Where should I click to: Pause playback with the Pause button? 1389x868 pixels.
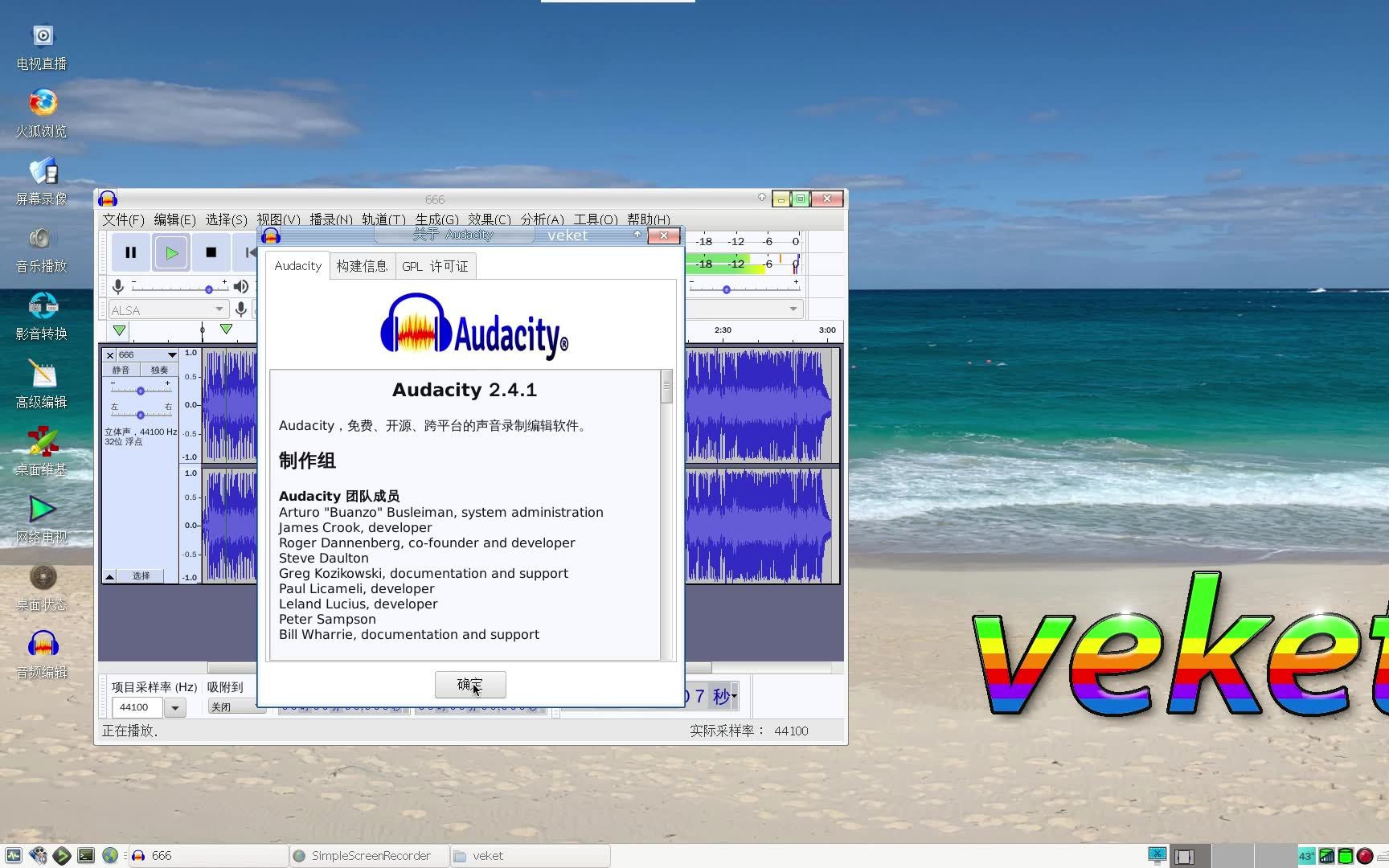pyautogui.click(x=131, y=252)
